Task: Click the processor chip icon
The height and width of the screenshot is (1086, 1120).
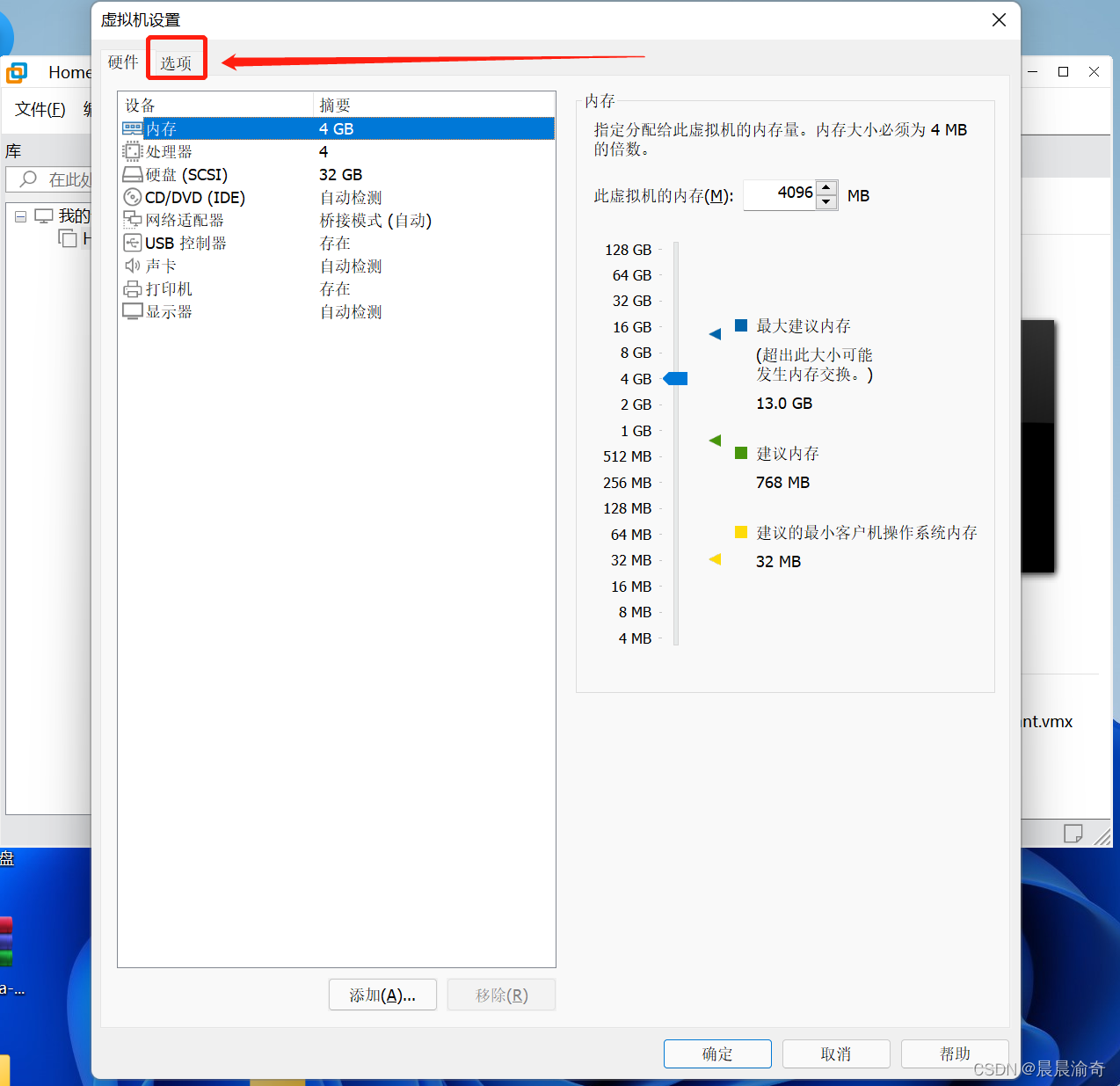Action: tap(133, 151)
